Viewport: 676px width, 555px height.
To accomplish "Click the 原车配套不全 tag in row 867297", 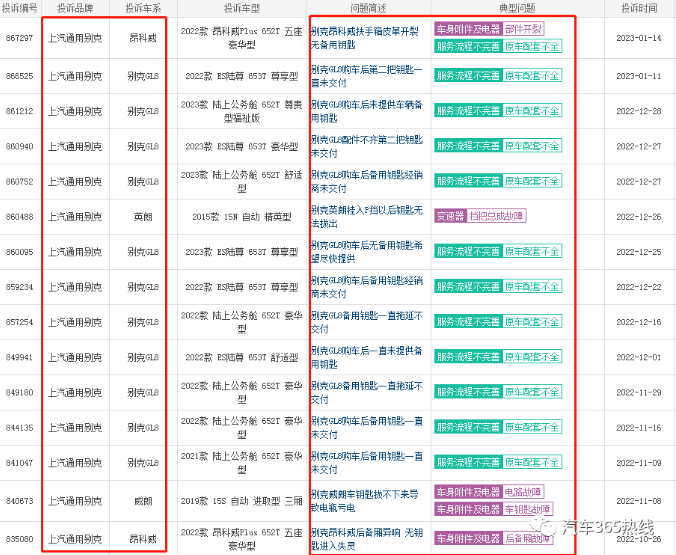I will point(532,46).
